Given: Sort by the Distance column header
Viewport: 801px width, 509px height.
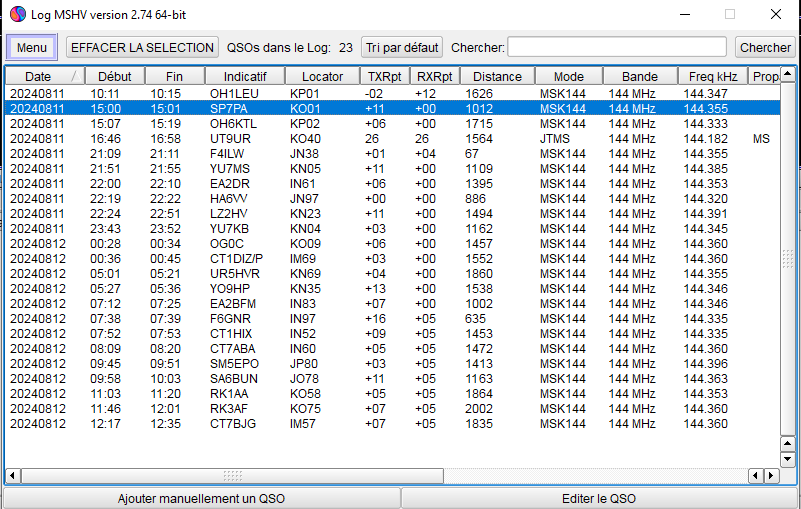Looking at the screenshot, I should click(x=497, y=76).
